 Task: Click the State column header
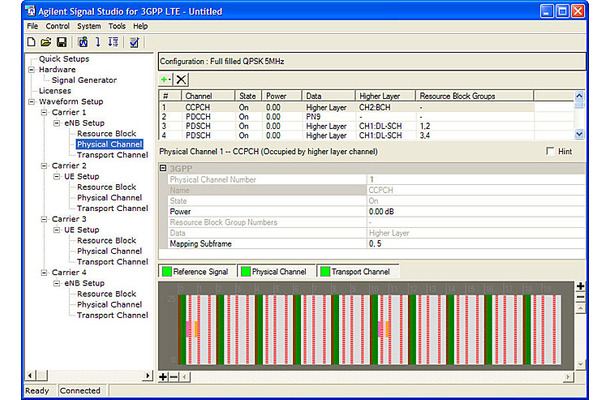(x=248, y=96)
